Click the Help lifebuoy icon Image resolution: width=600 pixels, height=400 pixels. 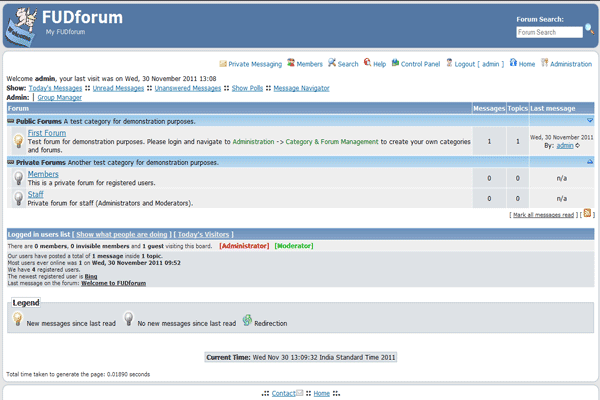[x=367, y=62]
